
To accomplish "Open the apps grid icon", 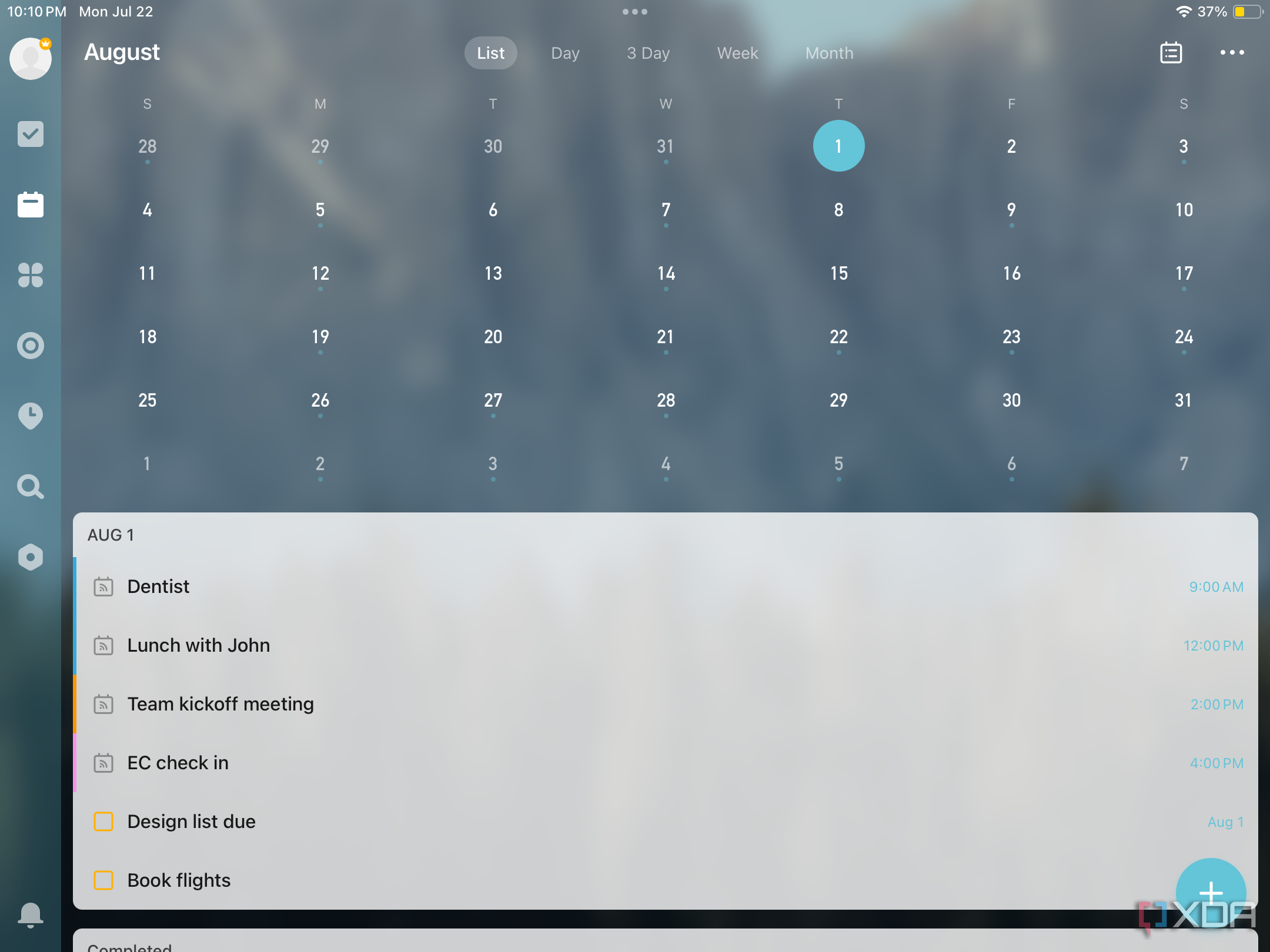I will pos(30,276).
